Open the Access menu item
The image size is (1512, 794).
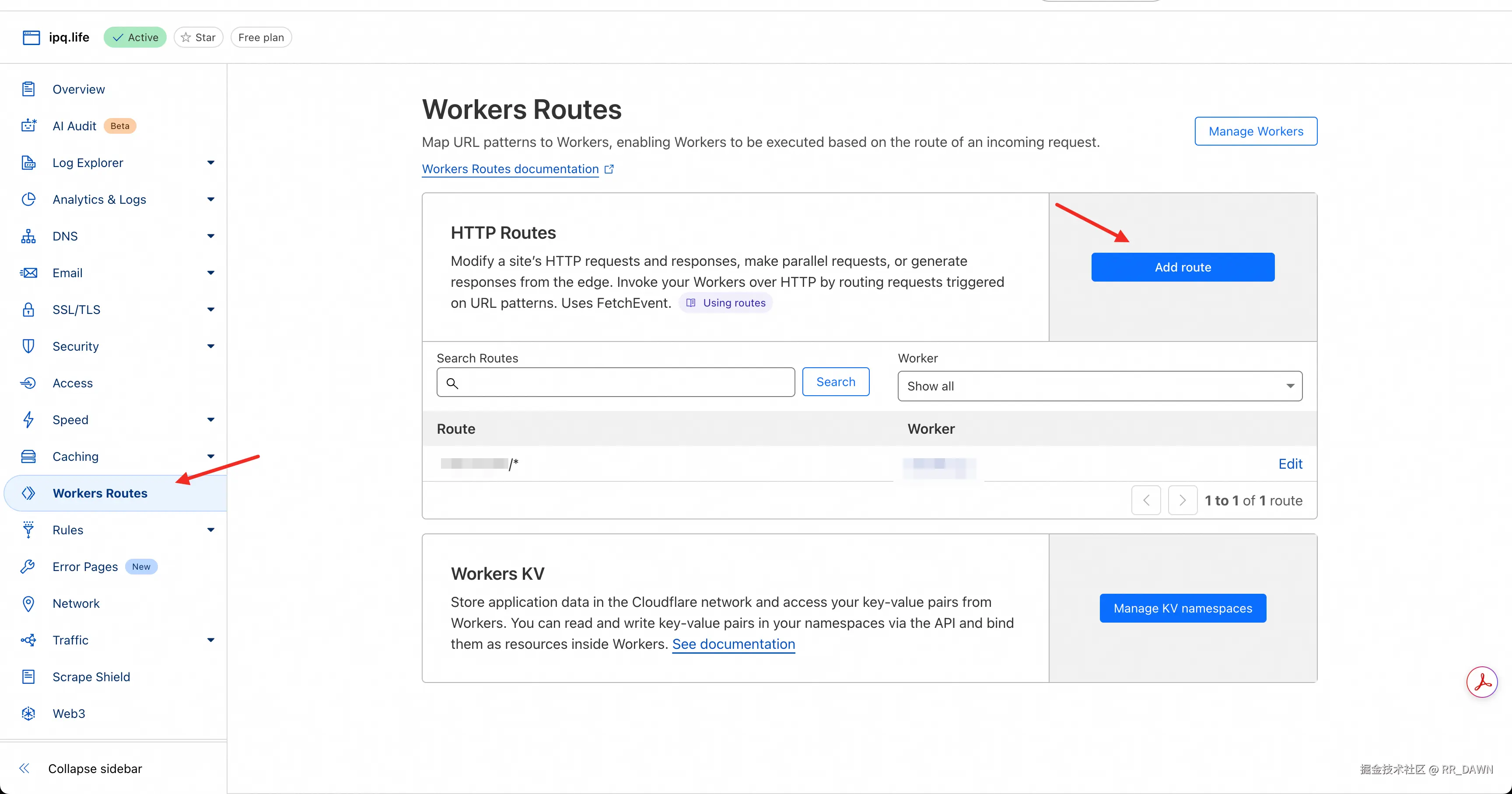click(x=73, y=383)
